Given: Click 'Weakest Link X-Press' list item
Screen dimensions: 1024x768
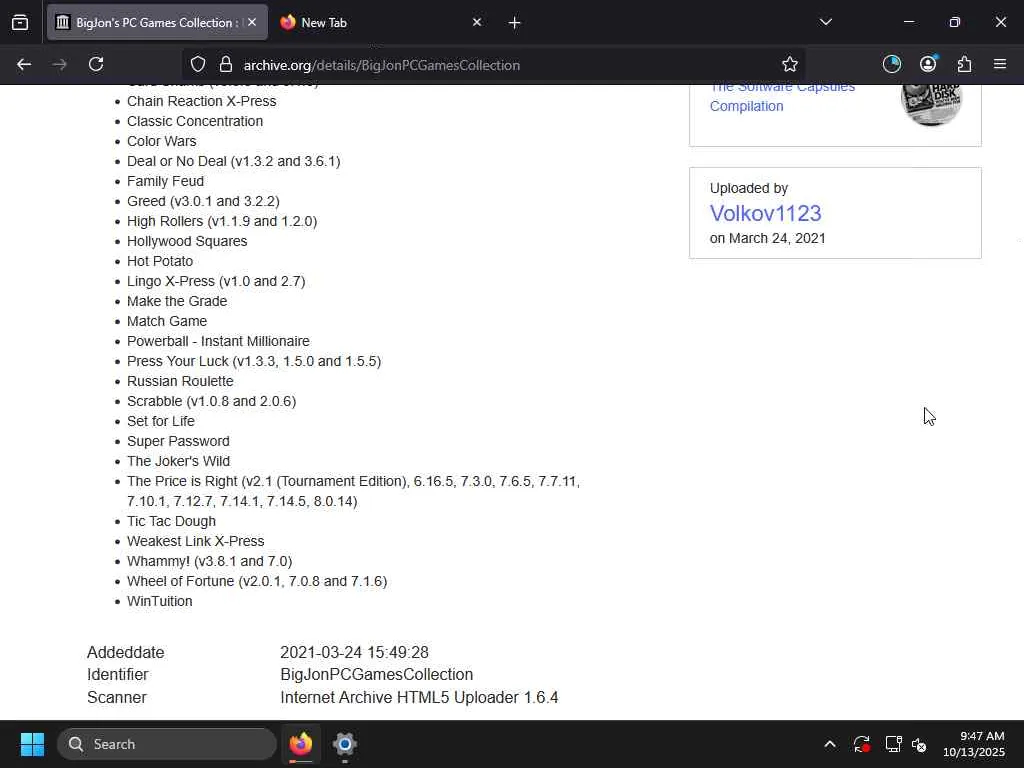Looking at the screenshot, I should (x=195, y=541).
